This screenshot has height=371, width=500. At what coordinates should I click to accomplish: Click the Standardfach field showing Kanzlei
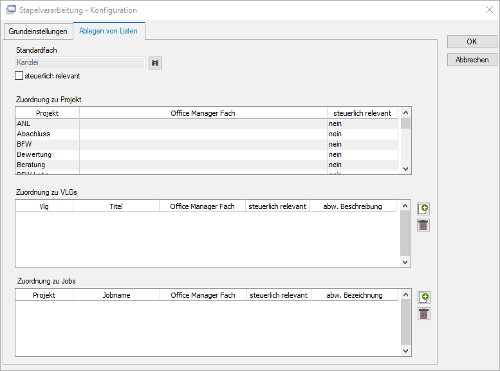pos(80,62)
